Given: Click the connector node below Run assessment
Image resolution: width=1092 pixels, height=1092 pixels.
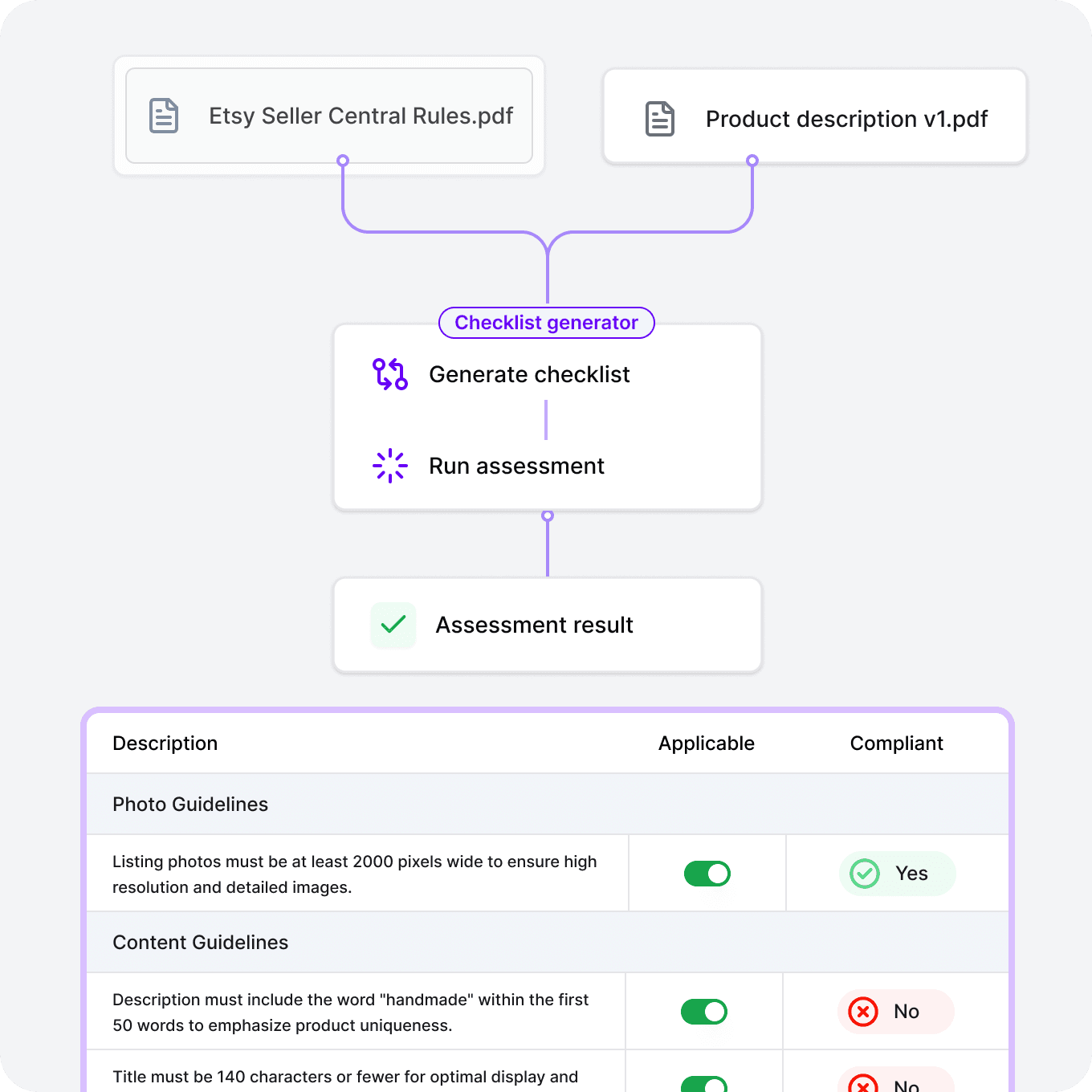Looking at the screenshot, I should click(547, 515).
